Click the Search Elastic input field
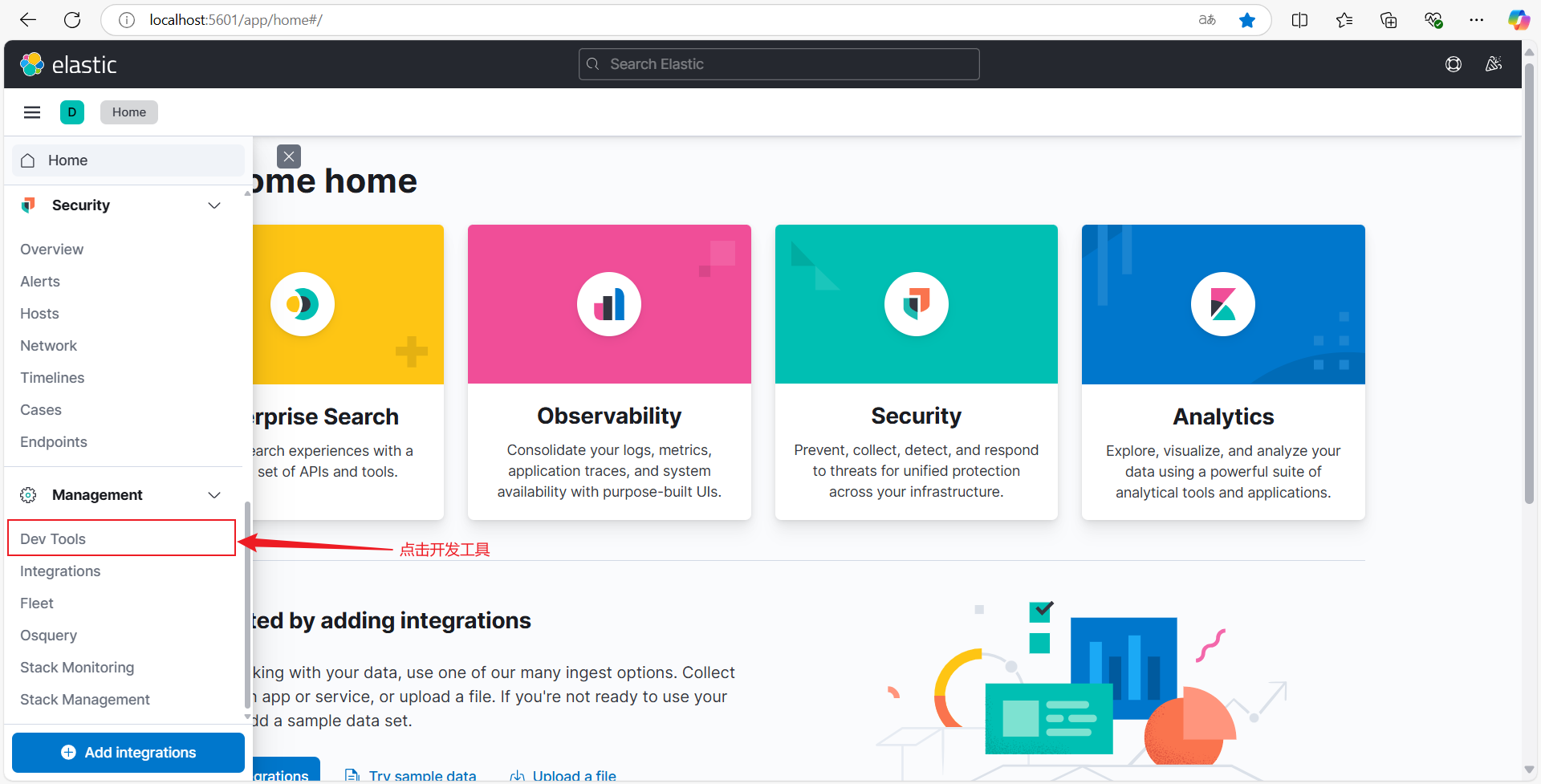The width and height of the screenshot is (1541, 784). coord(779,64)
